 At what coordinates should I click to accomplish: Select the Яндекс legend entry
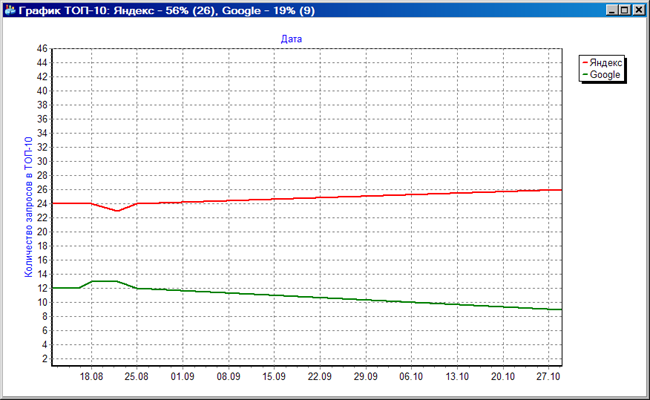602,63
